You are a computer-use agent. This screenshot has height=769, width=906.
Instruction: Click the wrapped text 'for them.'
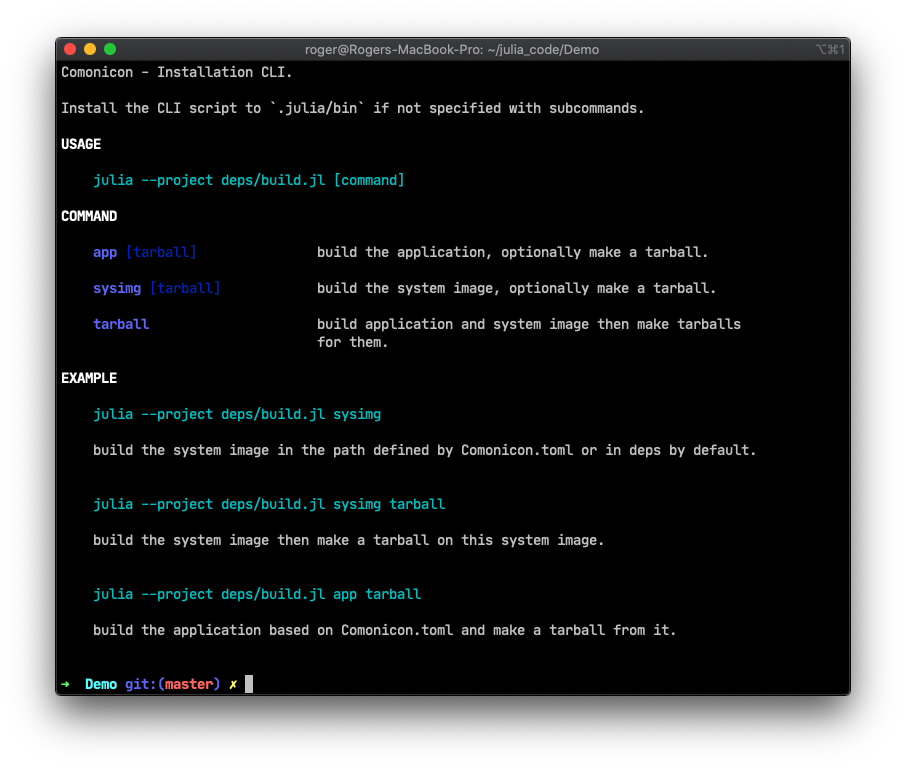pyautogui.click(x=352, y=342)
